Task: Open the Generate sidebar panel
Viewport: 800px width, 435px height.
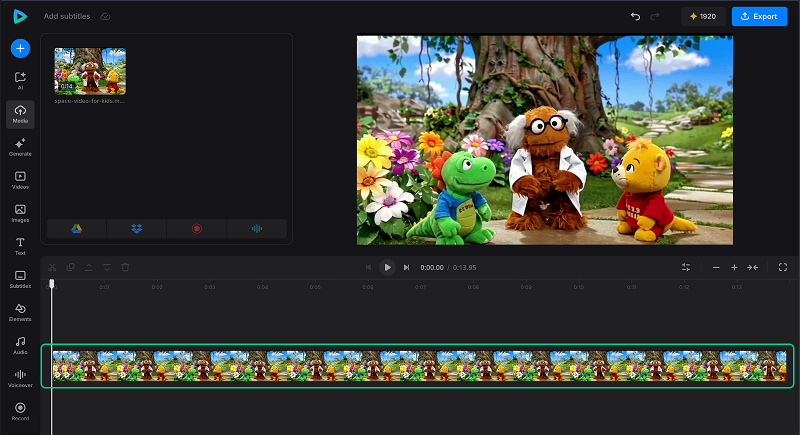Action: coord(20,147)
